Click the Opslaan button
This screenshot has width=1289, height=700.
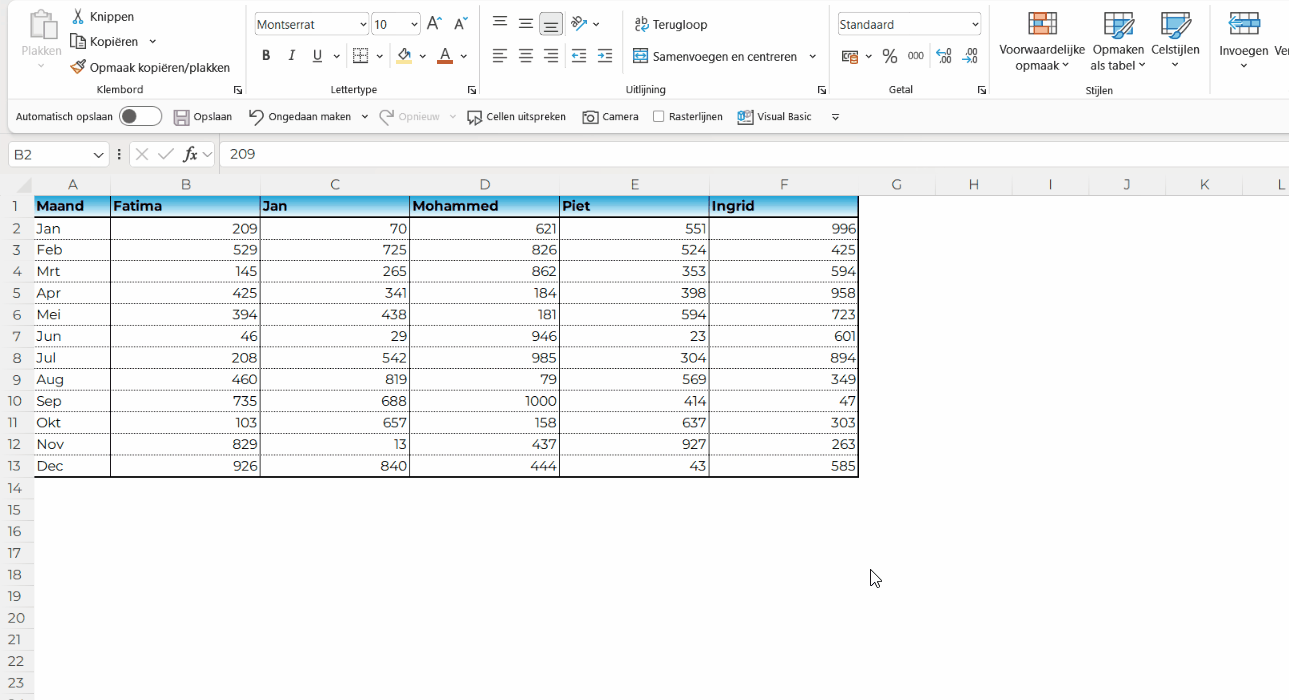click(x=202, y=117)
